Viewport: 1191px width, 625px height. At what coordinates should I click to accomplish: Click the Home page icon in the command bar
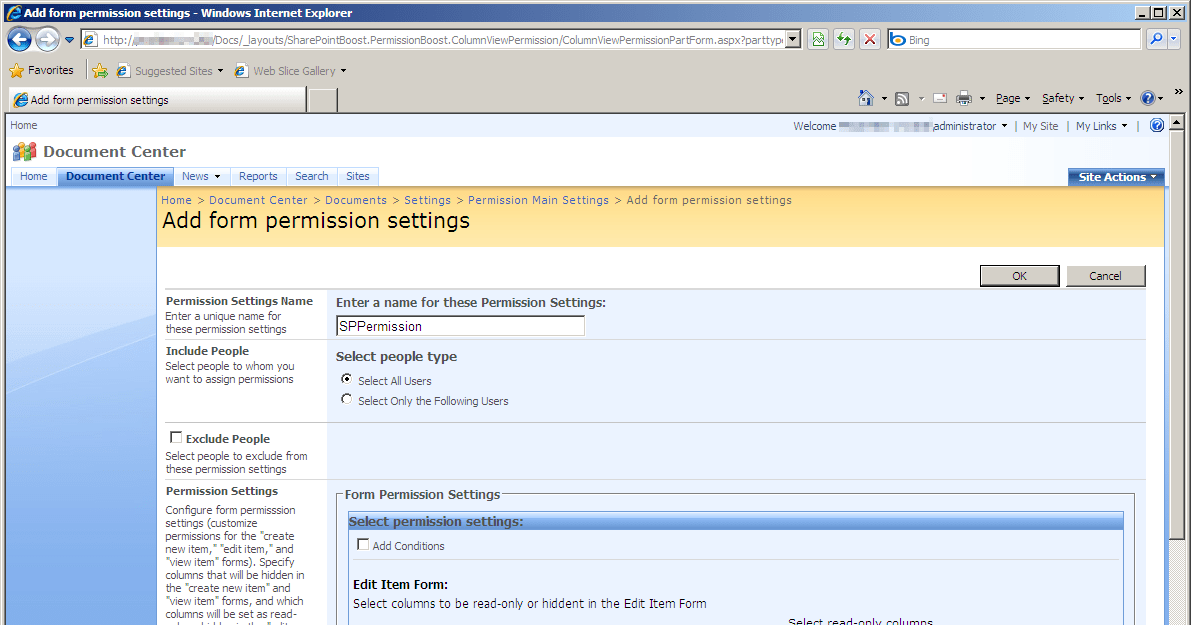(x=866, y=98)
